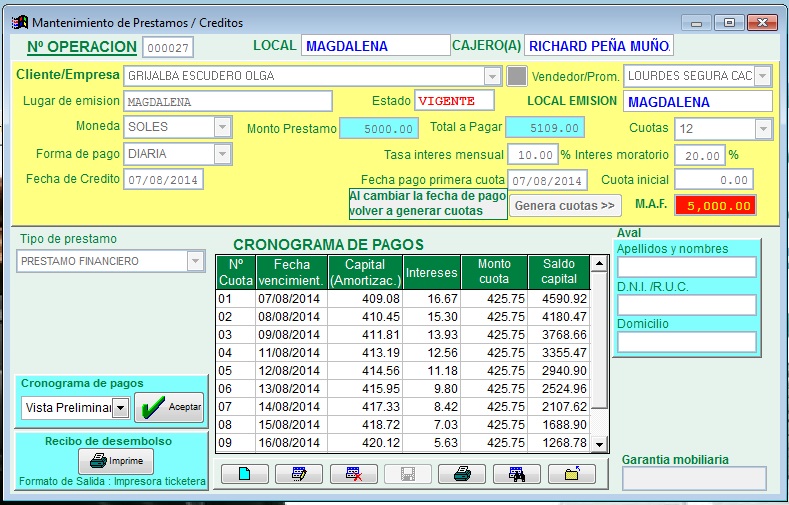Click the printer icon in bottom toolbar

pyautogui.click(x=461, y=473)
